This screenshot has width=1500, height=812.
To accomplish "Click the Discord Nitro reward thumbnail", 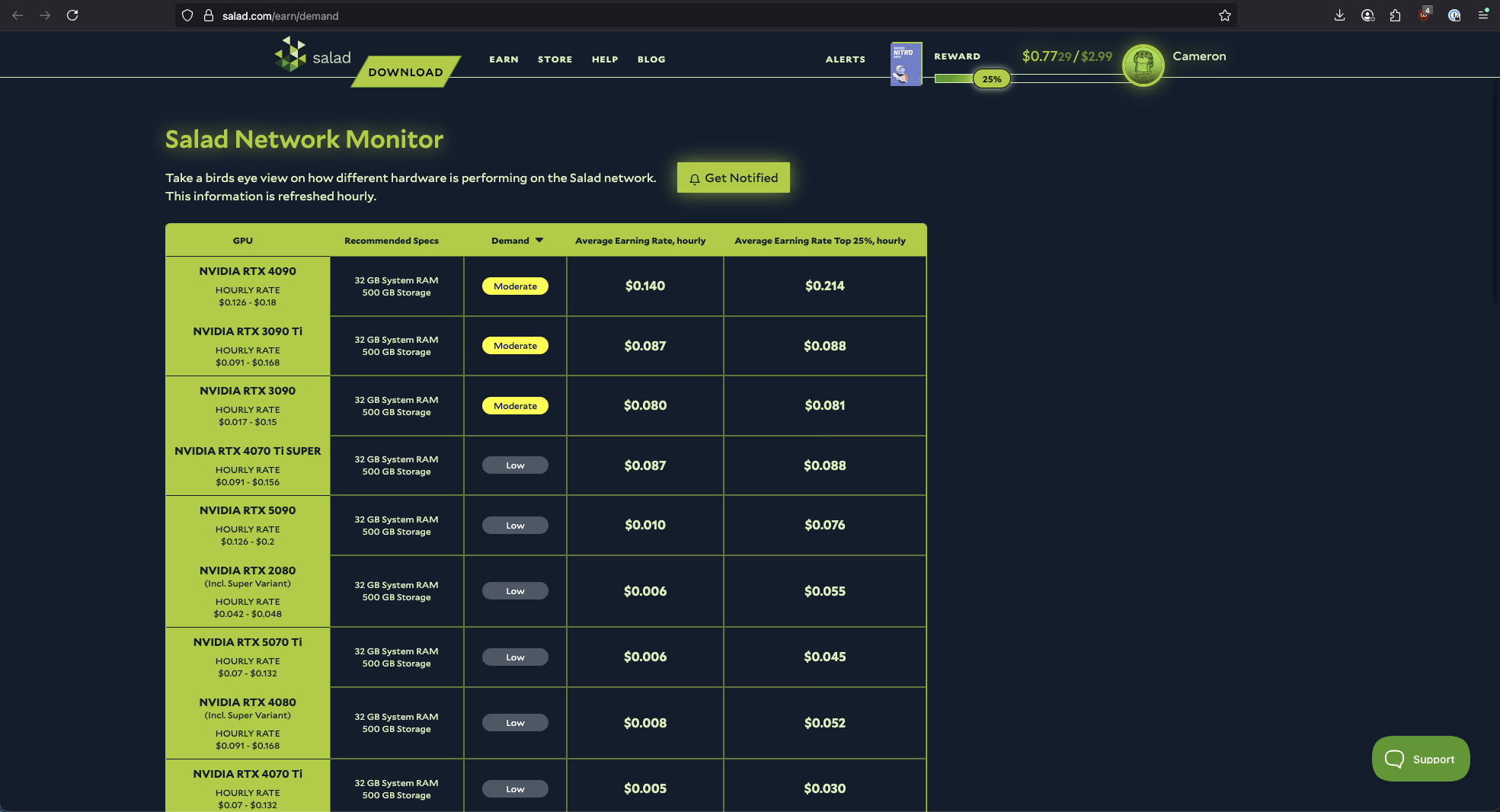I will [906, 64].
